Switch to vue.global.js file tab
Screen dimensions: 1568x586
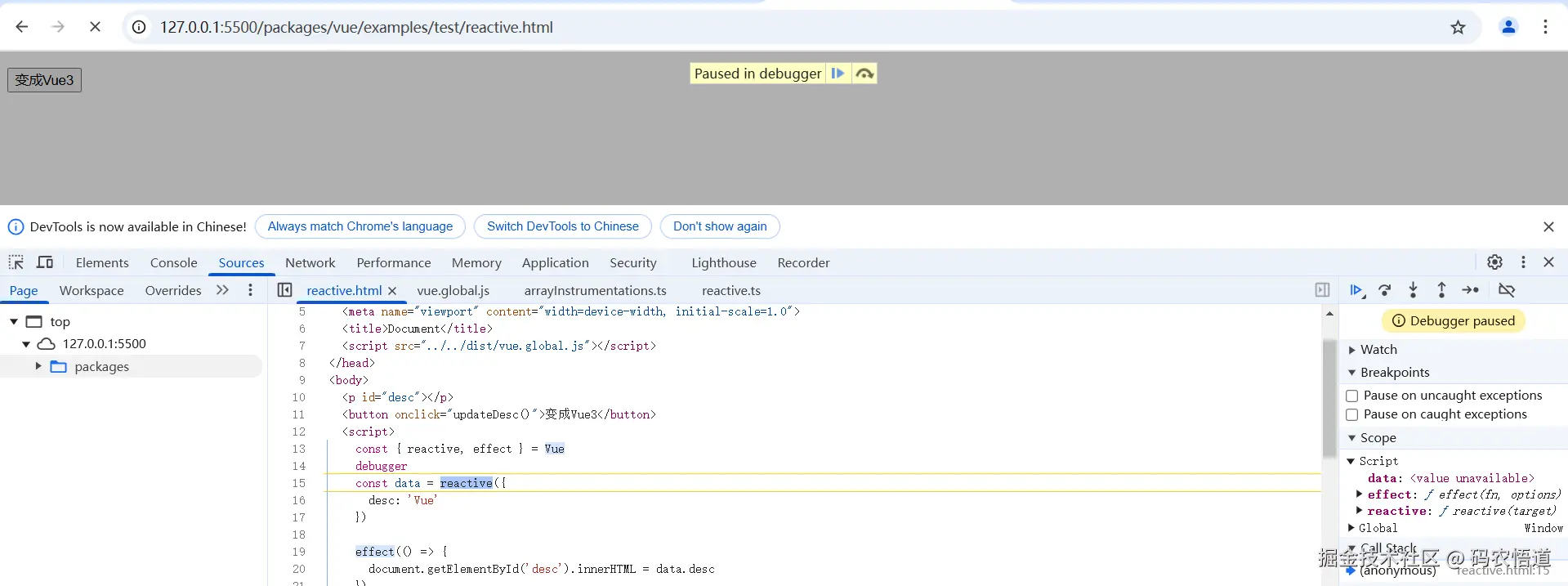click(x=453, y=290)
